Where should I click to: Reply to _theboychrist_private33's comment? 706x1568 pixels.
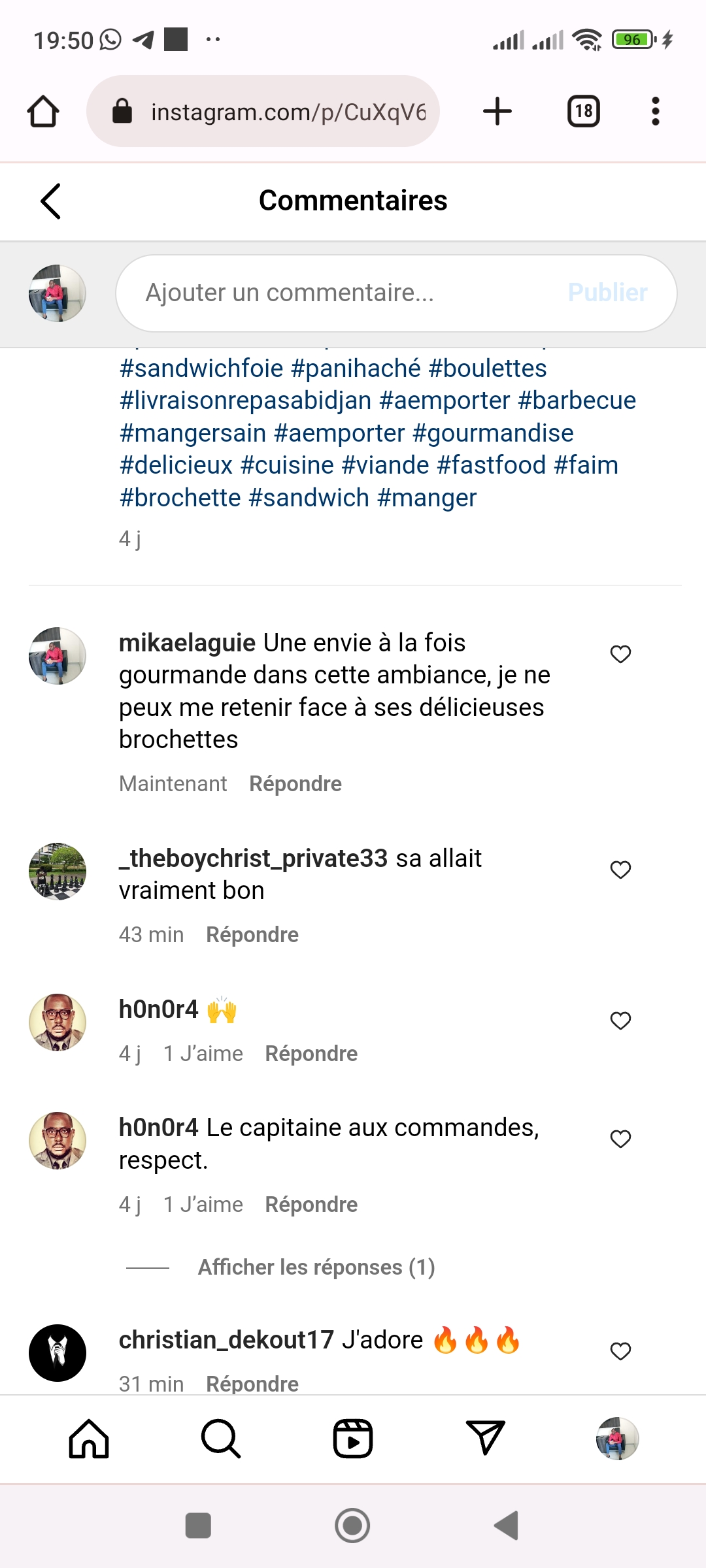(x=252, y=935)
